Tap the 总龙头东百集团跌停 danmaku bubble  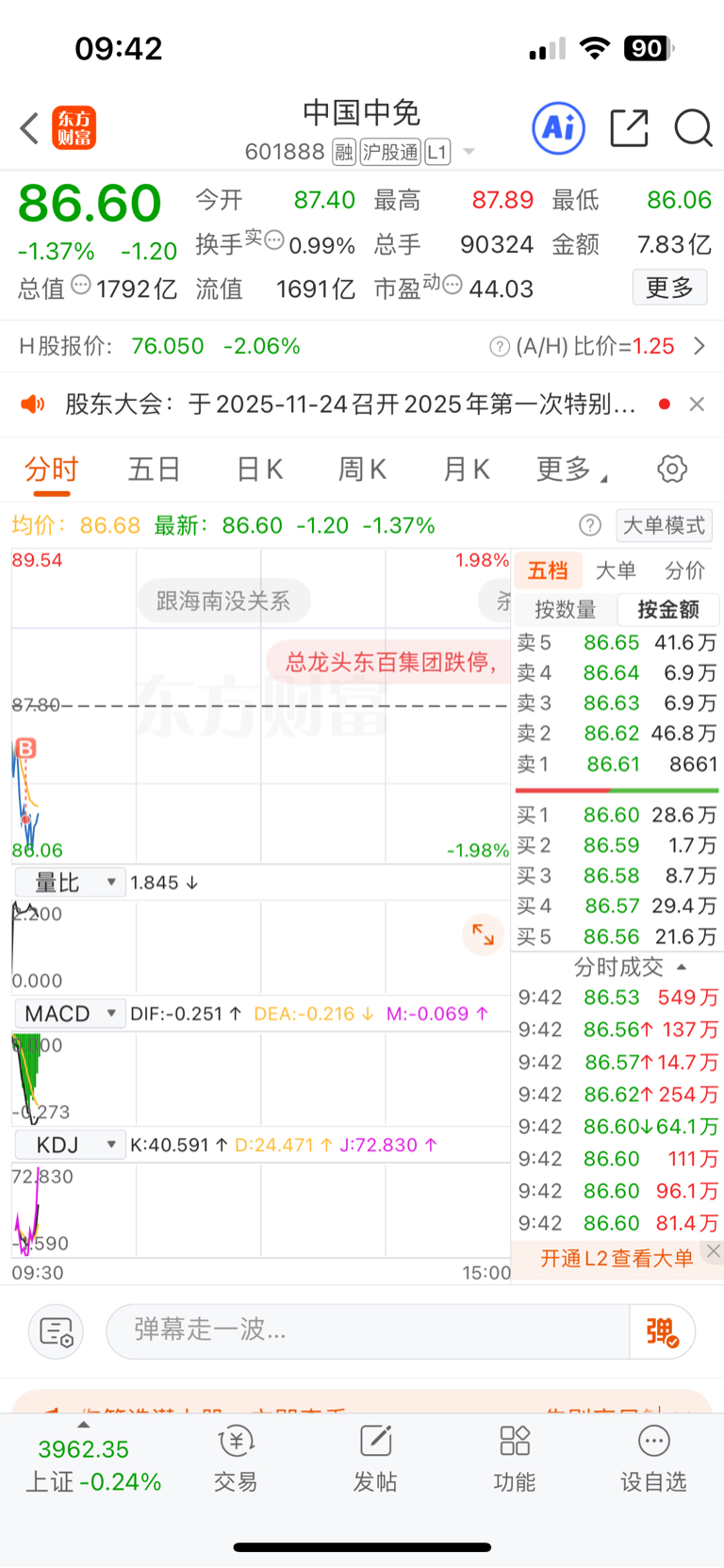point(388,662)
